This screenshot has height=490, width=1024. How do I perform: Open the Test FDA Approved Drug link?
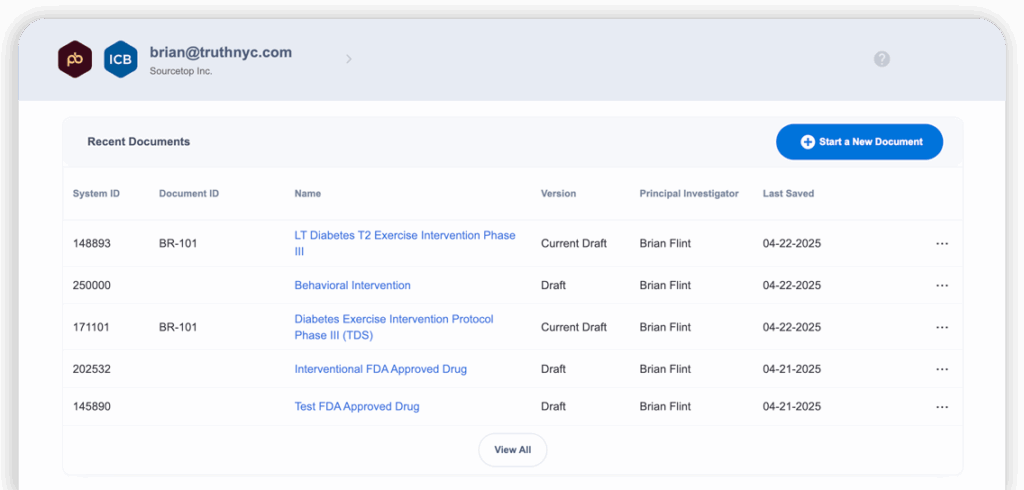pyautogui.click(x=356, y=407)
